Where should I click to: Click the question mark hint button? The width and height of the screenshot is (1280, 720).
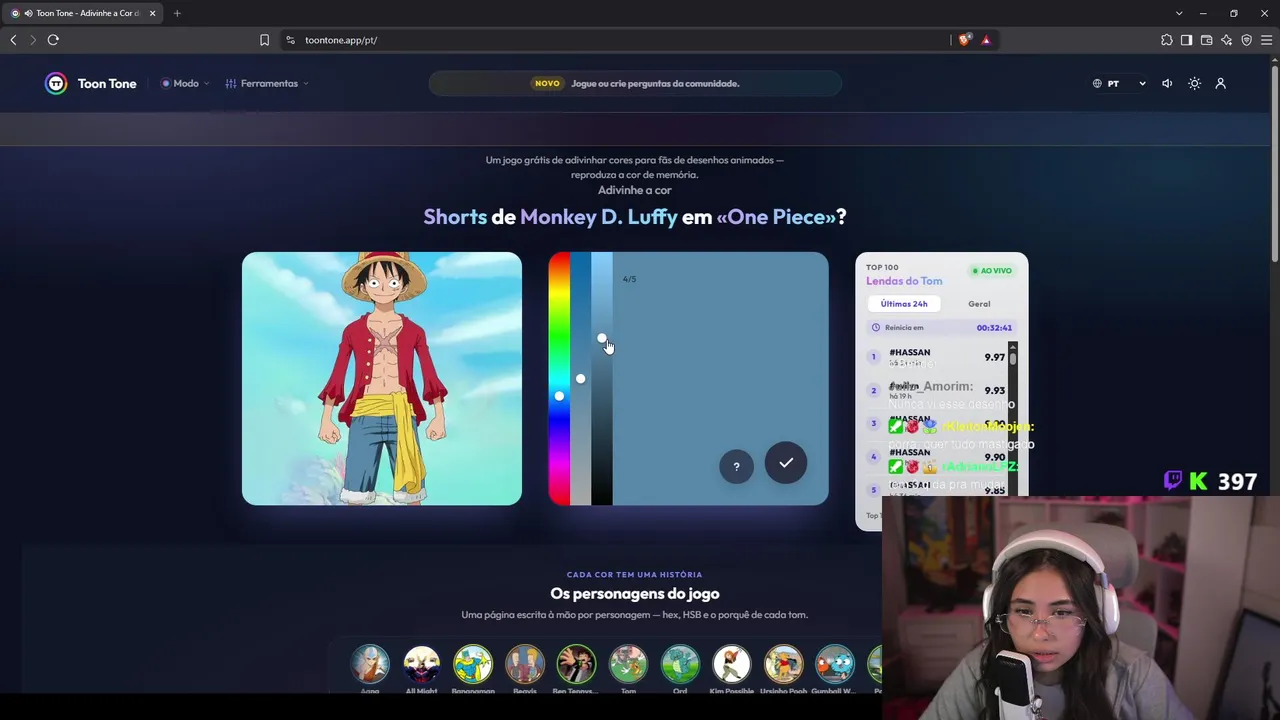[736, 466]
